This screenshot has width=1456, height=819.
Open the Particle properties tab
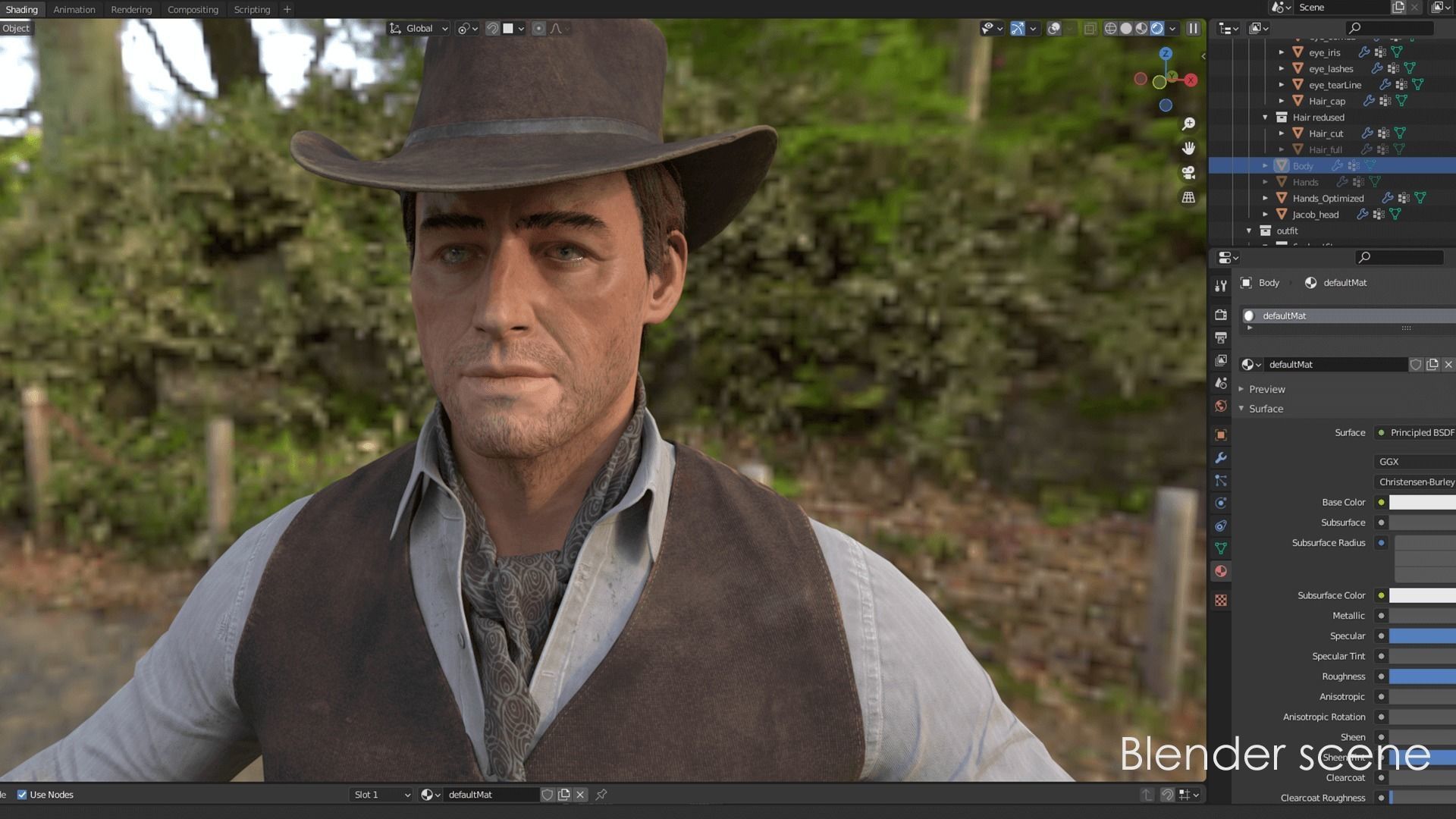click(x=1221, y=480)
